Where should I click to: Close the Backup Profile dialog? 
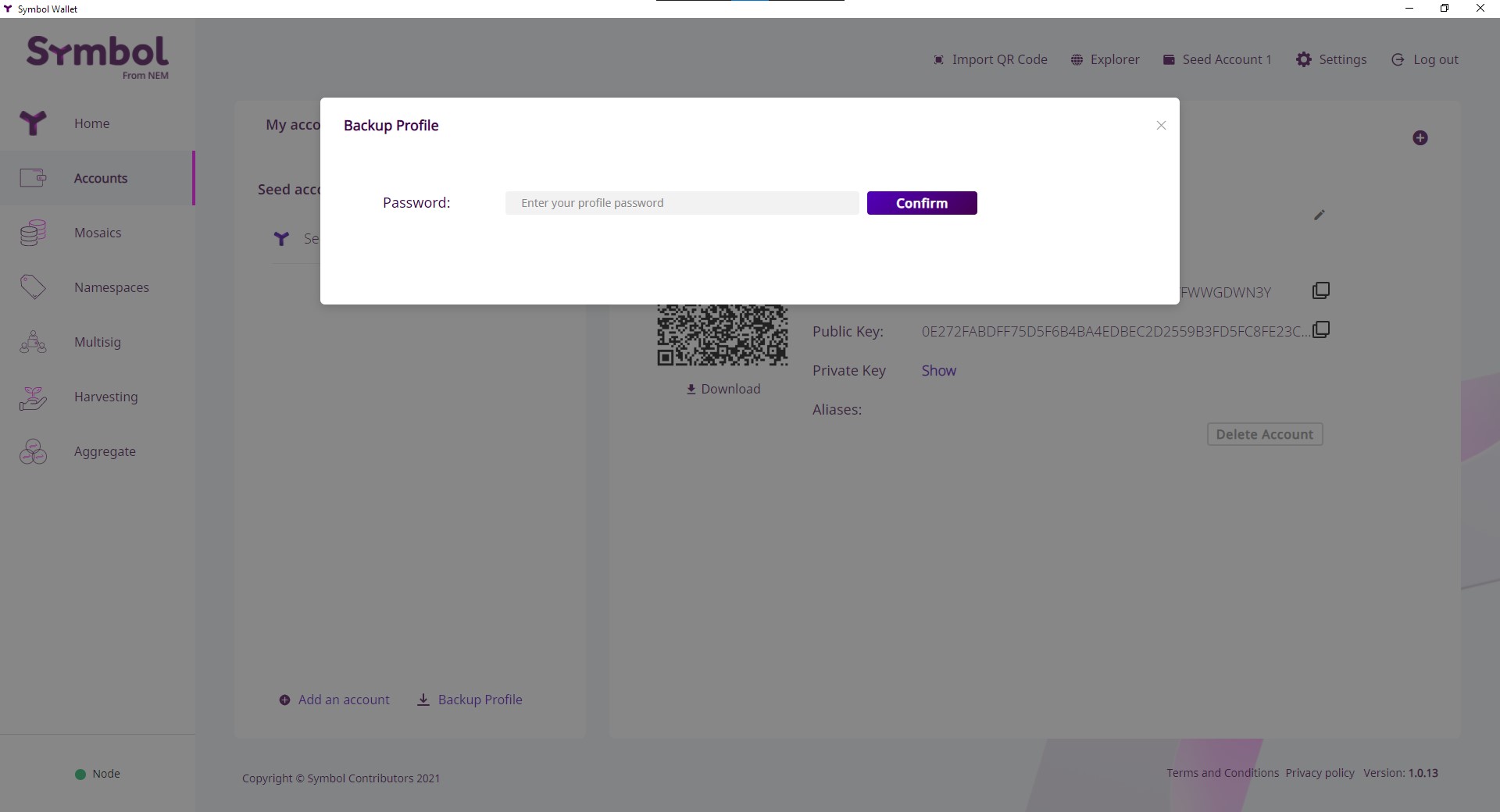(x=1161, y=126)
